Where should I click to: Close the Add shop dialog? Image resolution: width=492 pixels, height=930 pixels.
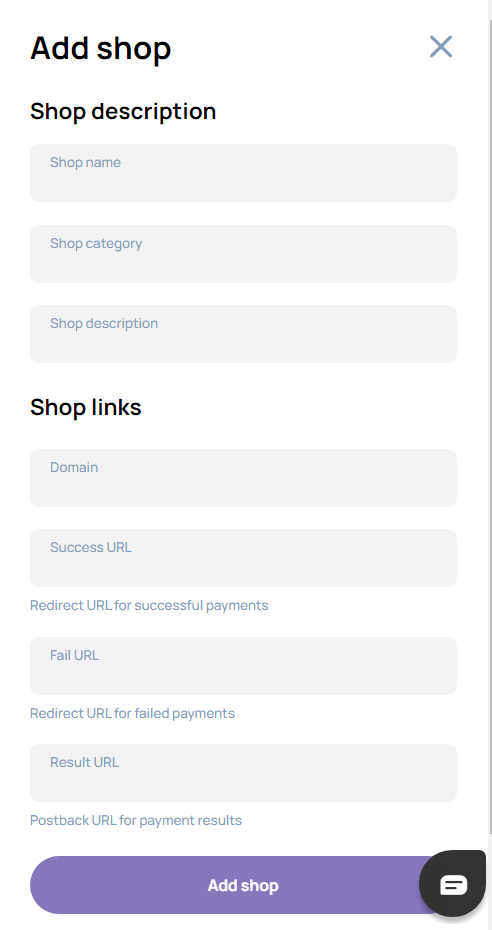(x=441, y=46)
